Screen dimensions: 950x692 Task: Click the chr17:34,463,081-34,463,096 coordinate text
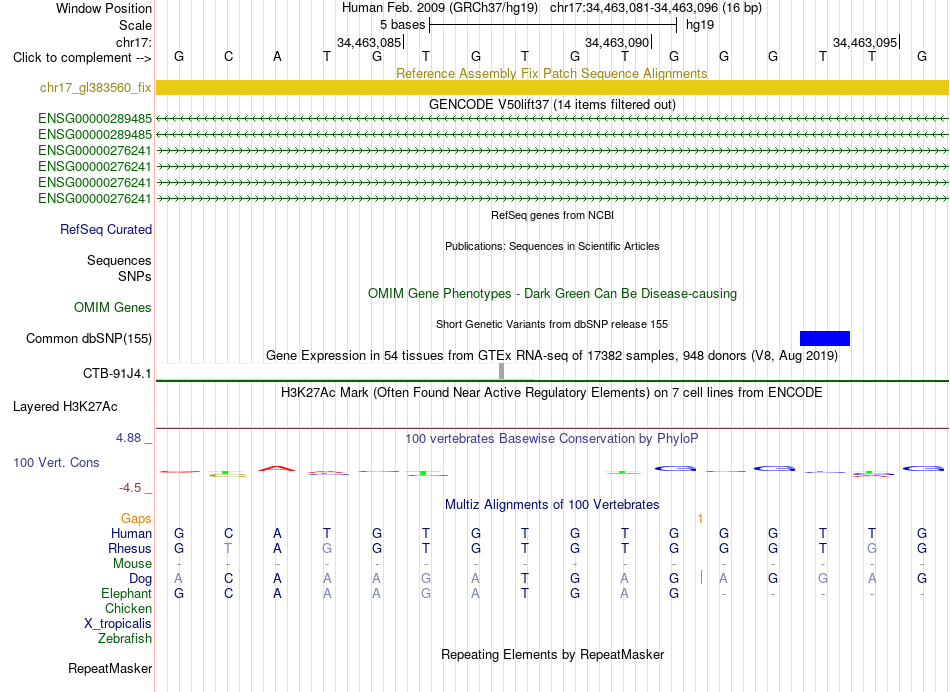pos(656,8)
